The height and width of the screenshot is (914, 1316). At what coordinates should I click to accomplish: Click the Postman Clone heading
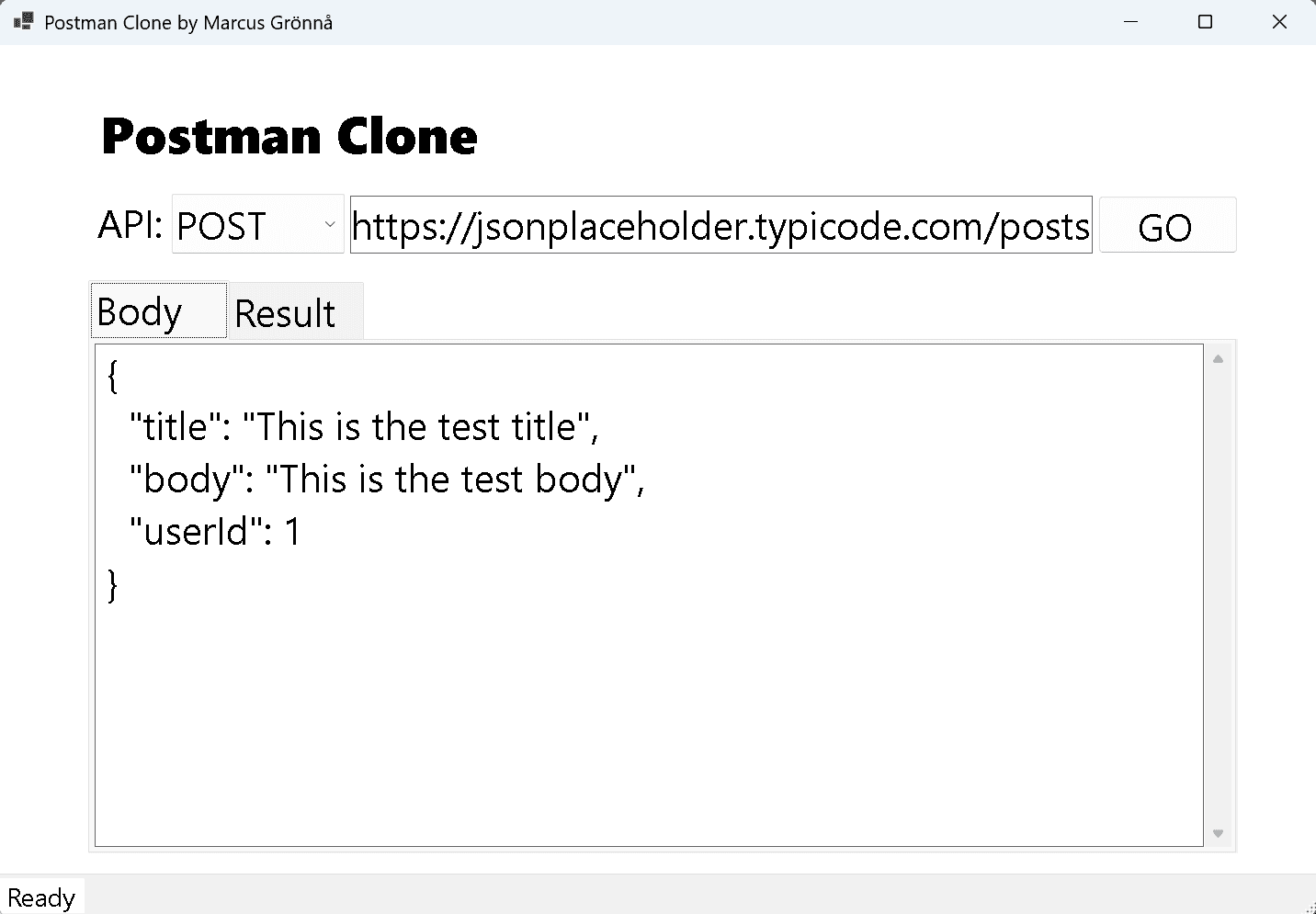click(x=289, y=136)
